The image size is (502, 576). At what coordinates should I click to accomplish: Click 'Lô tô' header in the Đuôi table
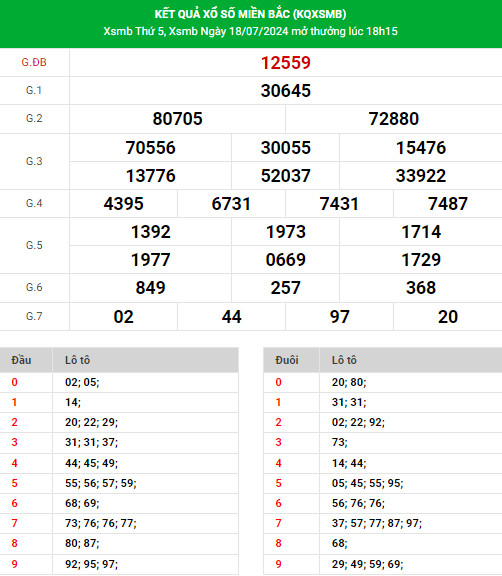(344, 360)
